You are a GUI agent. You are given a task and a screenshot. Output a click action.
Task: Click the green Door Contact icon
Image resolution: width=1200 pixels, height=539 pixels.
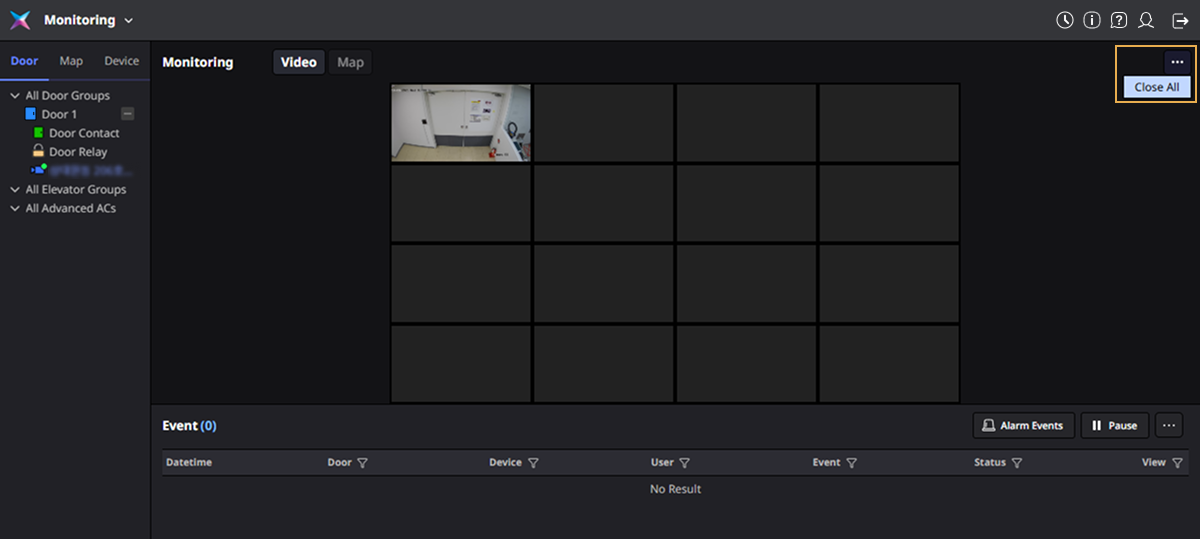pos(38,133)
